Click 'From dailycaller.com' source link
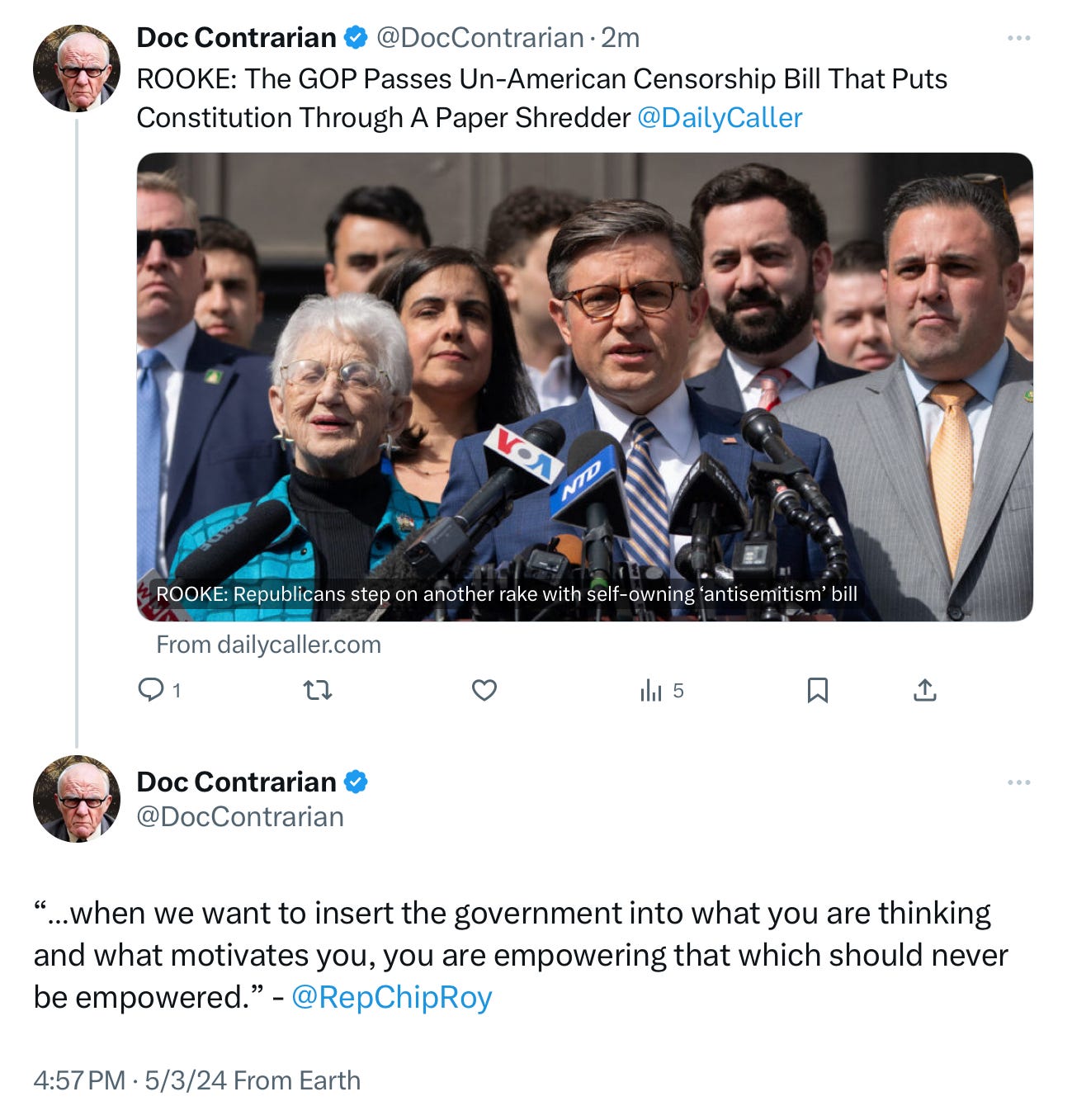The image size is (1072, 1120). [269, 645]
